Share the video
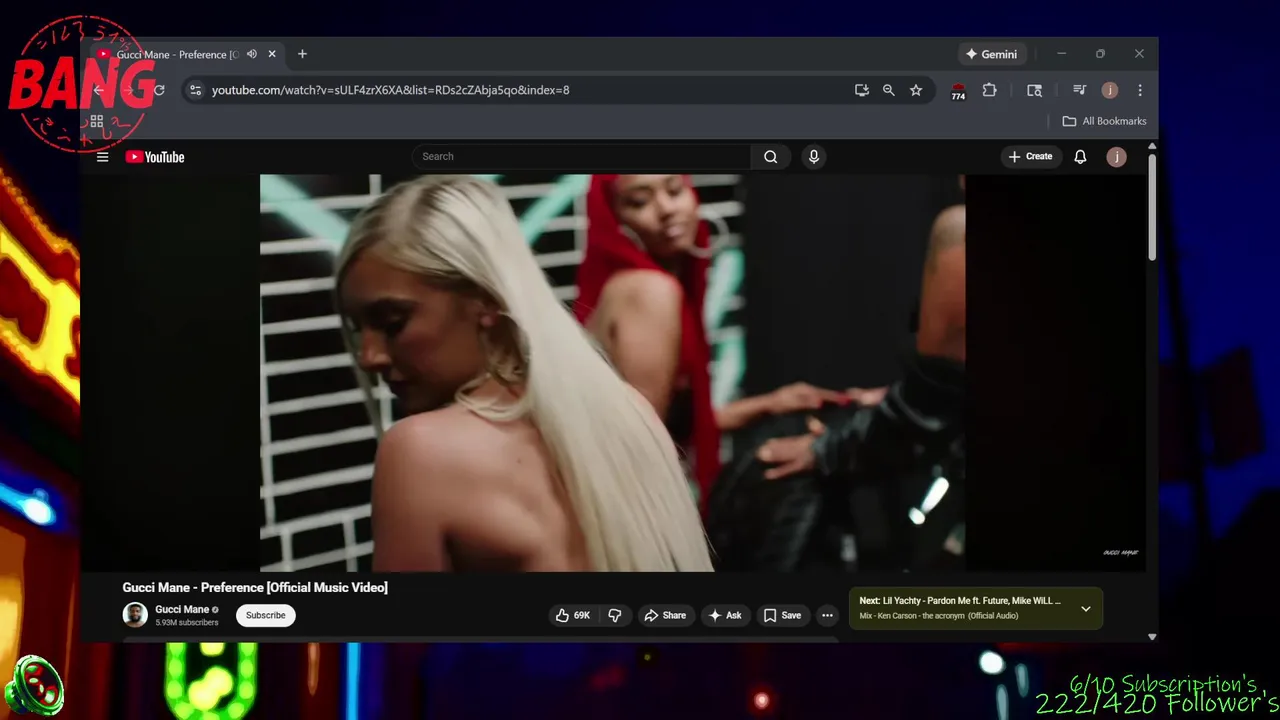Image resolution: width=1280 pixels, height=720 pixels. [665, 616]
